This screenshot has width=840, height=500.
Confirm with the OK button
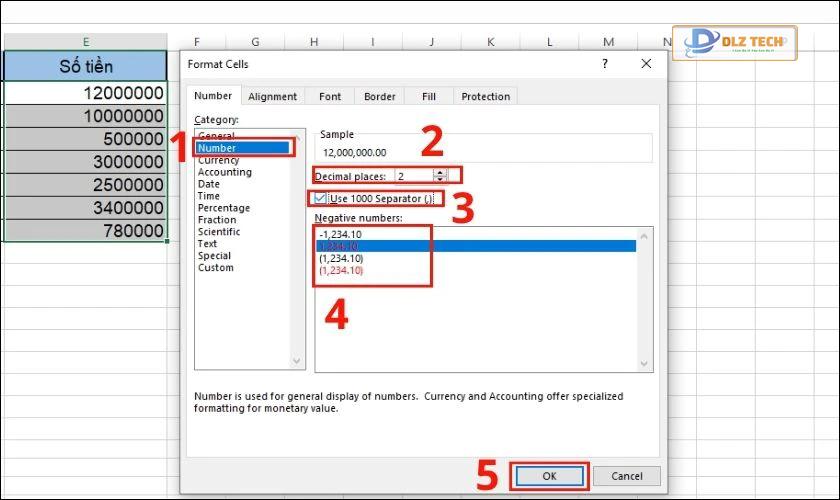click(x=549, y=476)
